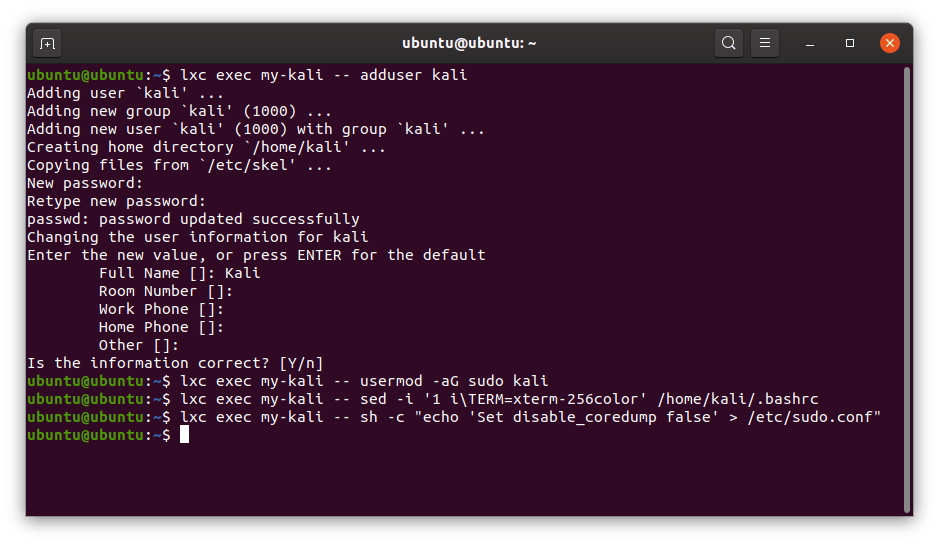This screenshot has width=939, height=545.
Task: Maximize the terminal window
Action: (850, 43)
